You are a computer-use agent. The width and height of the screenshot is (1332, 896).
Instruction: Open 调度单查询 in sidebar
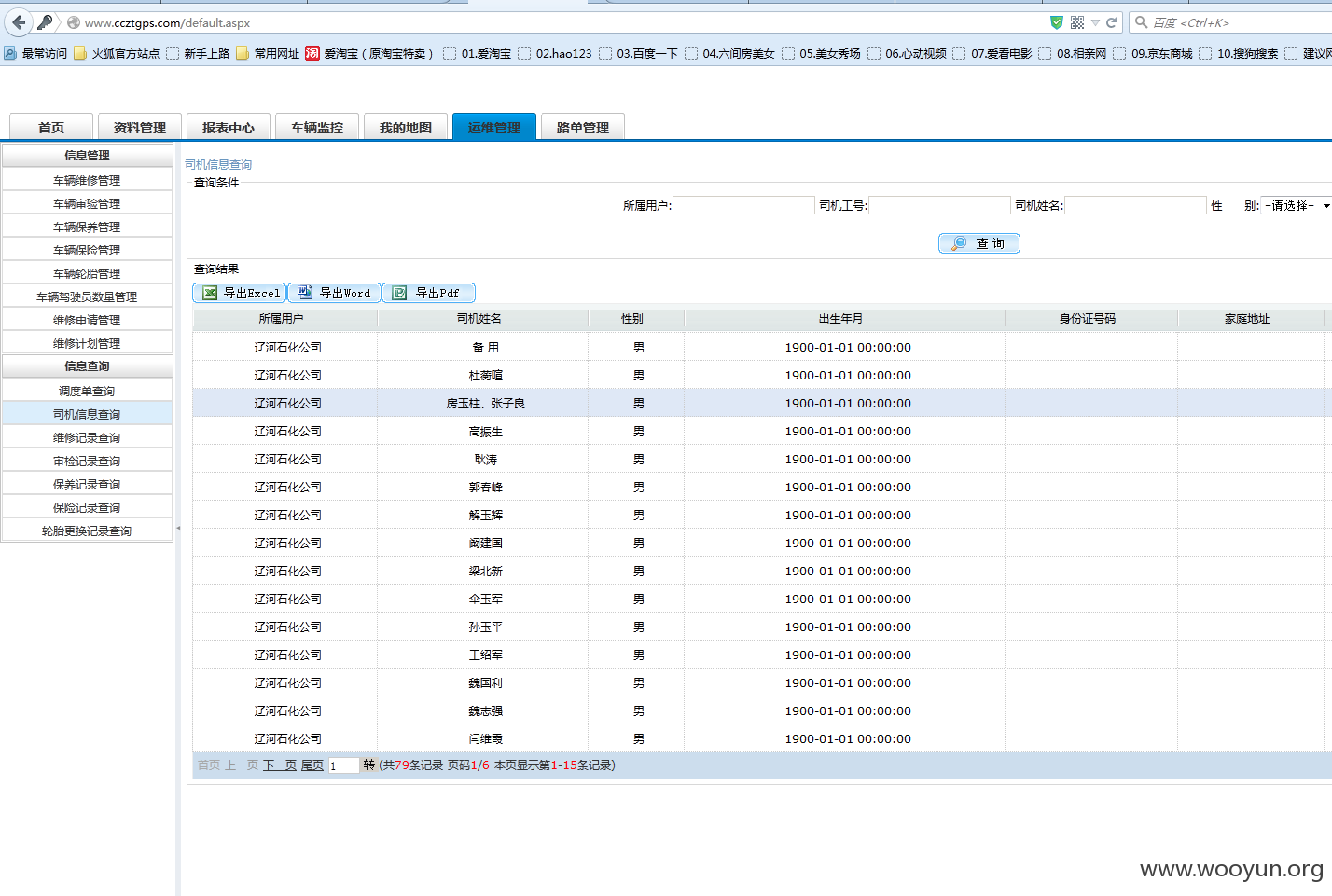pos(87,391)
